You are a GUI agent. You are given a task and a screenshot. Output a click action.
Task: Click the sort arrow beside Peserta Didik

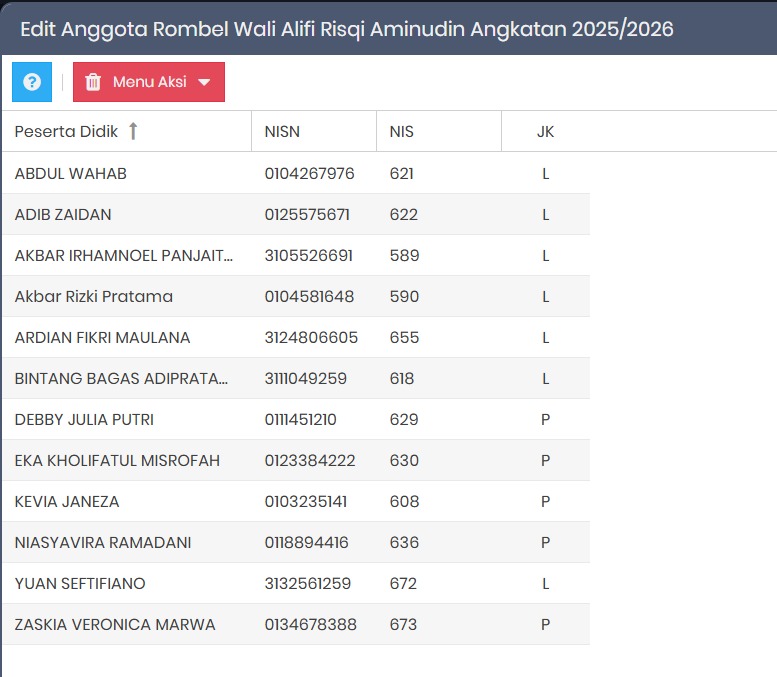pos(133,131)
